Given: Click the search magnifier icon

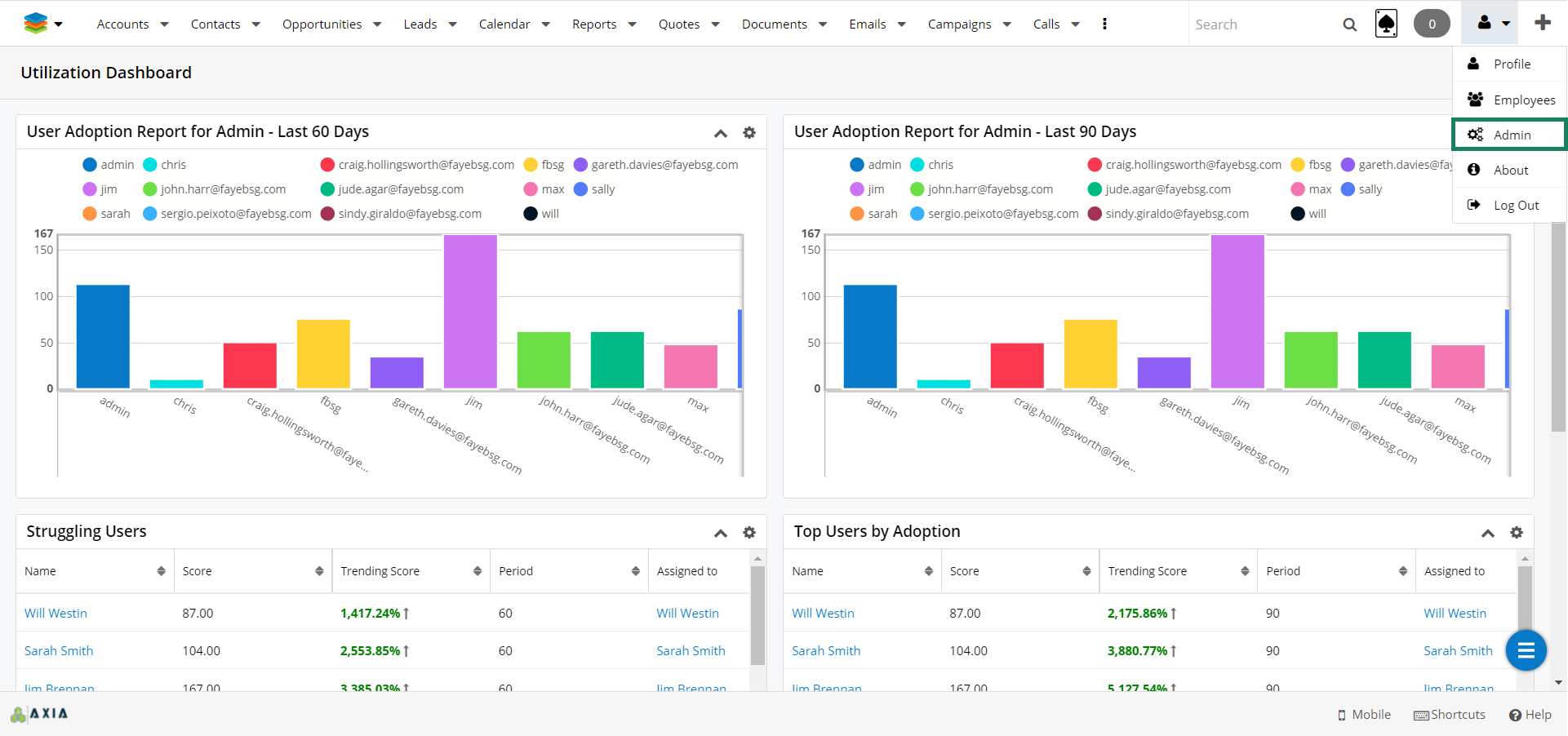Looking at the screenshot, I should click(x=1349, y=24).
